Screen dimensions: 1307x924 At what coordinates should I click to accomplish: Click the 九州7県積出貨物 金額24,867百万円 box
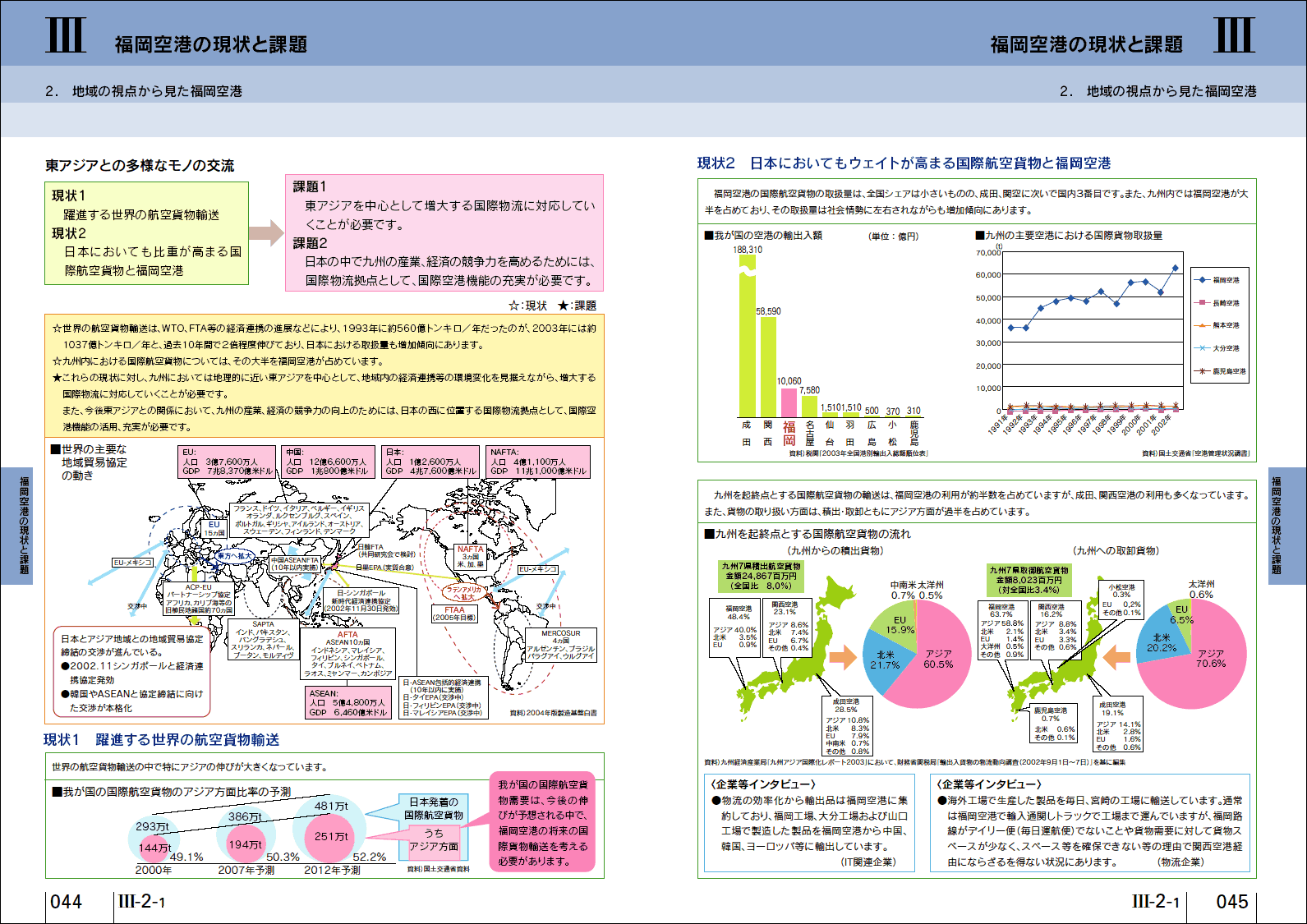[x=761, y=577]
